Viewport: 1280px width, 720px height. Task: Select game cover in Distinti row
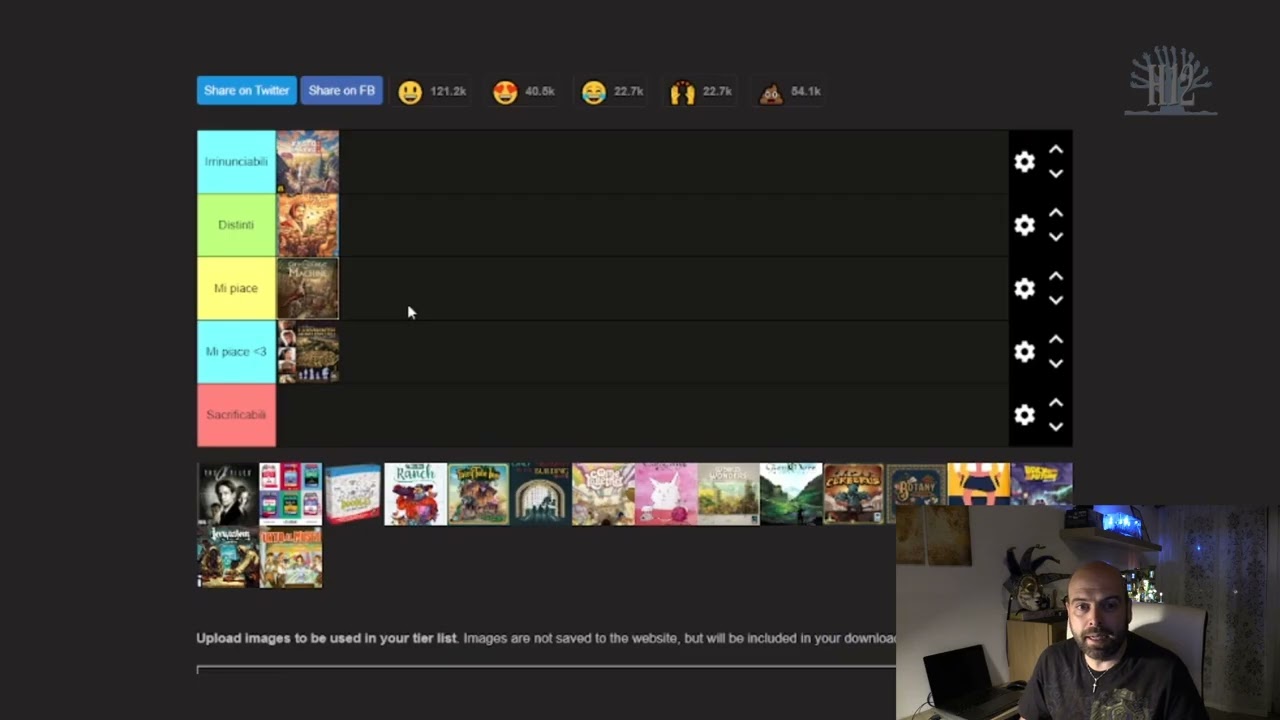[308, 225]
